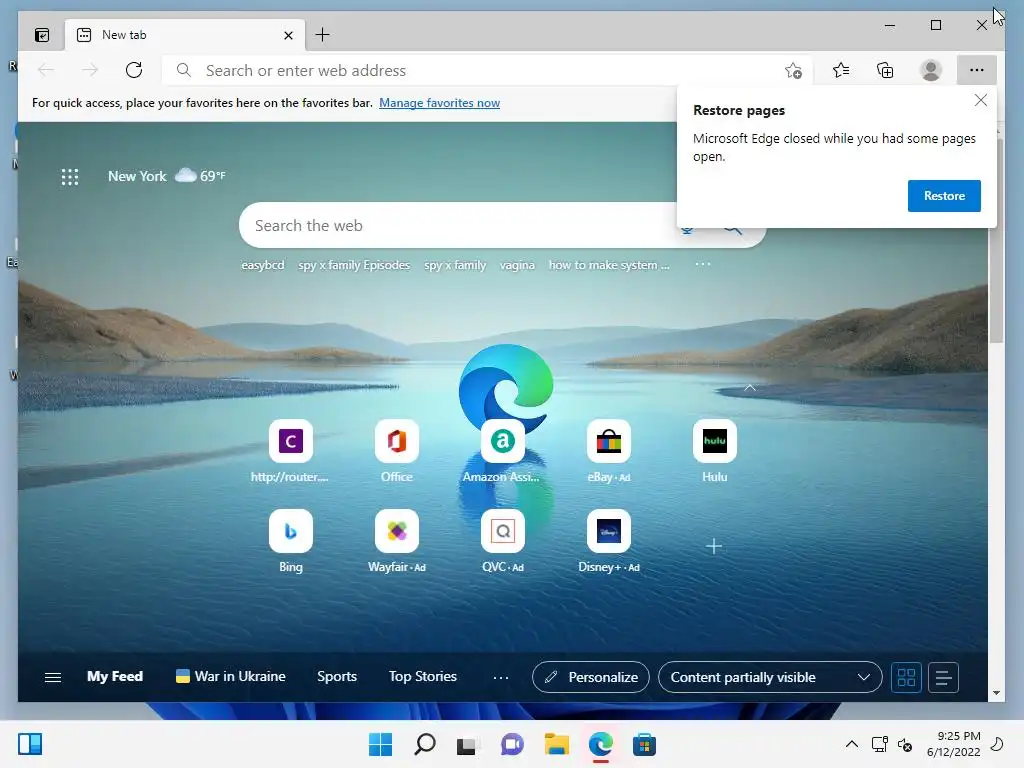Close the New tab tab
1024x768 pixels.
pos(288,35)
